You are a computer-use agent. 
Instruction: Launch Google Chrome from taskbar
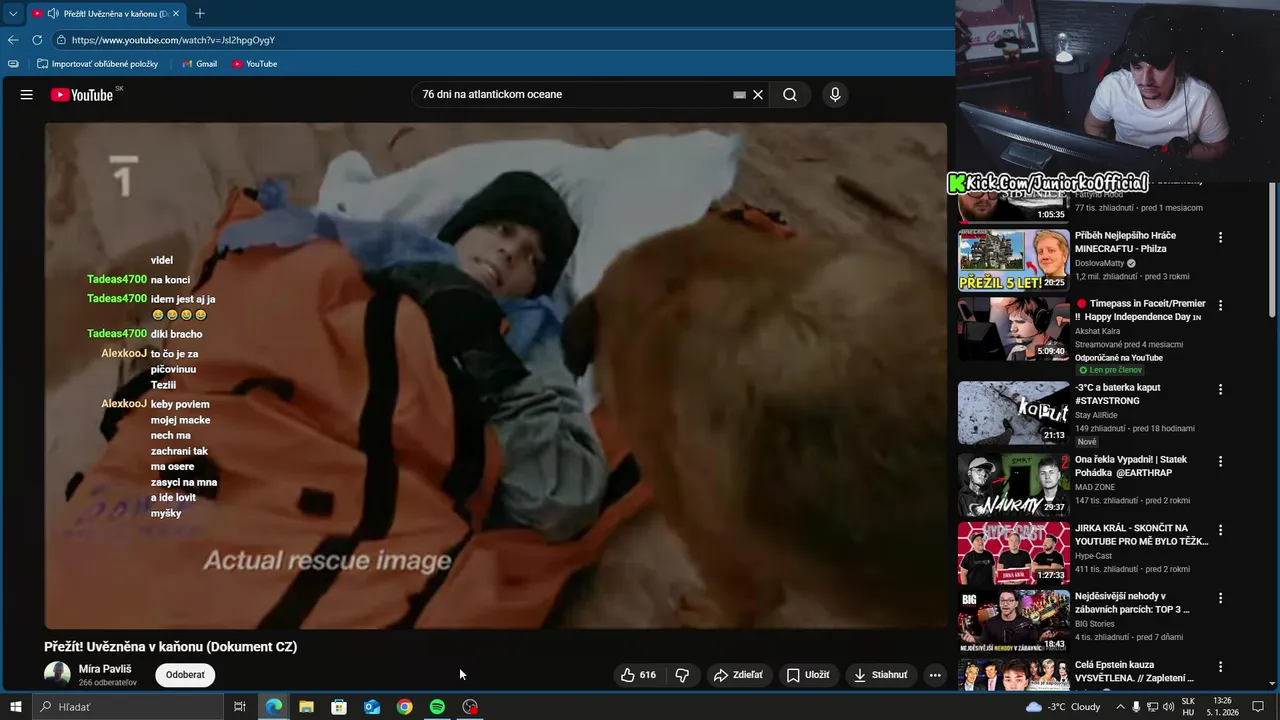pos(404,707)
